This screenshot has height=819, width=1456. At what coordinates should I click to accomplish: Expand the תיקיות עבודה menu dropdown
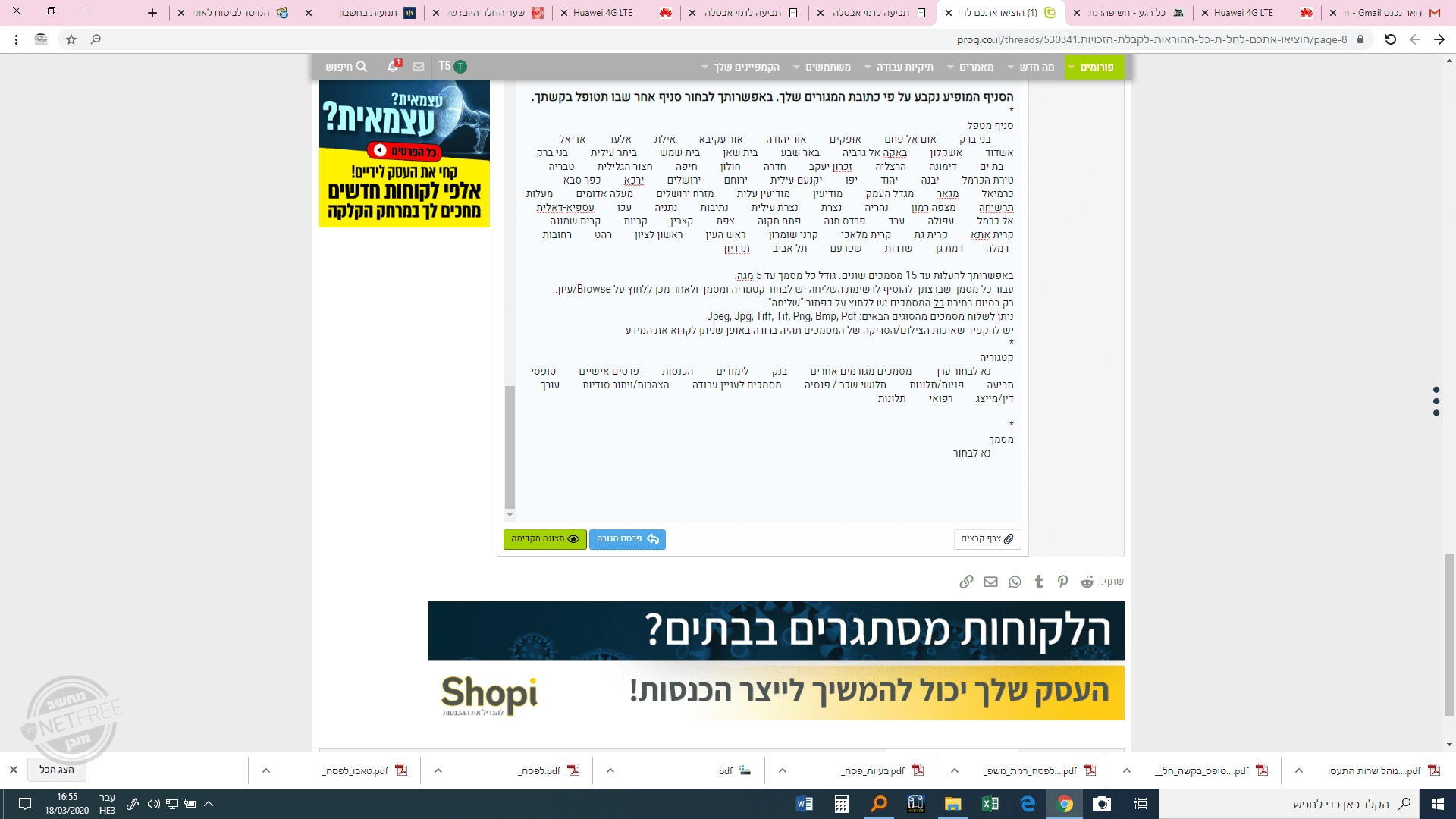coord(868,67)
